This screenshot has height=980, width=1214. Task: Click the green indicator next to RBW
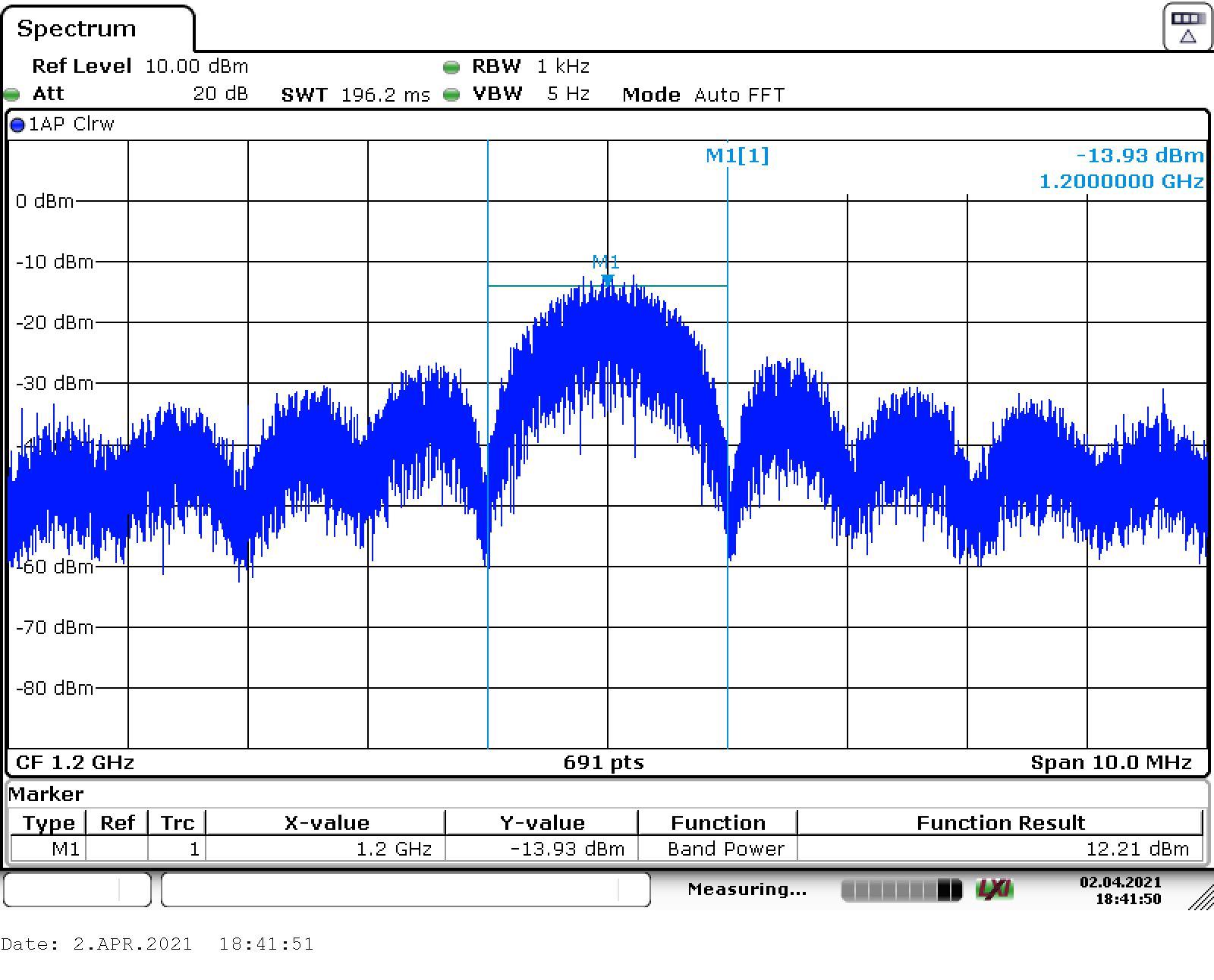coord(451,68)
